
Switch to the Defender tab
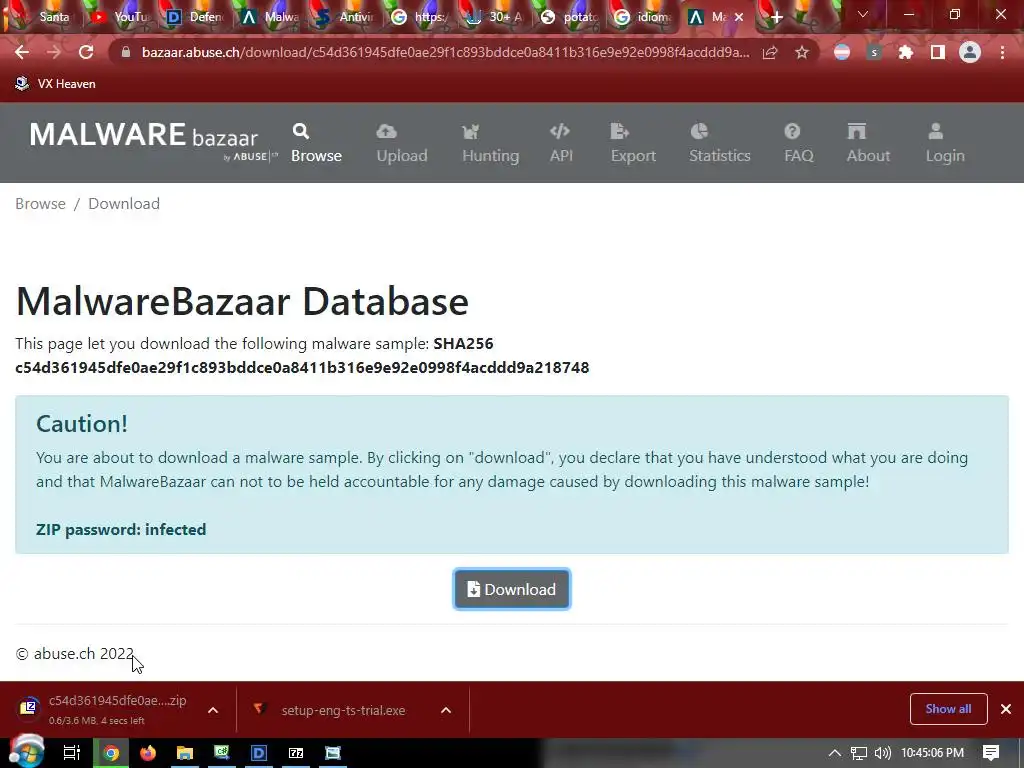tap(196, 17)
